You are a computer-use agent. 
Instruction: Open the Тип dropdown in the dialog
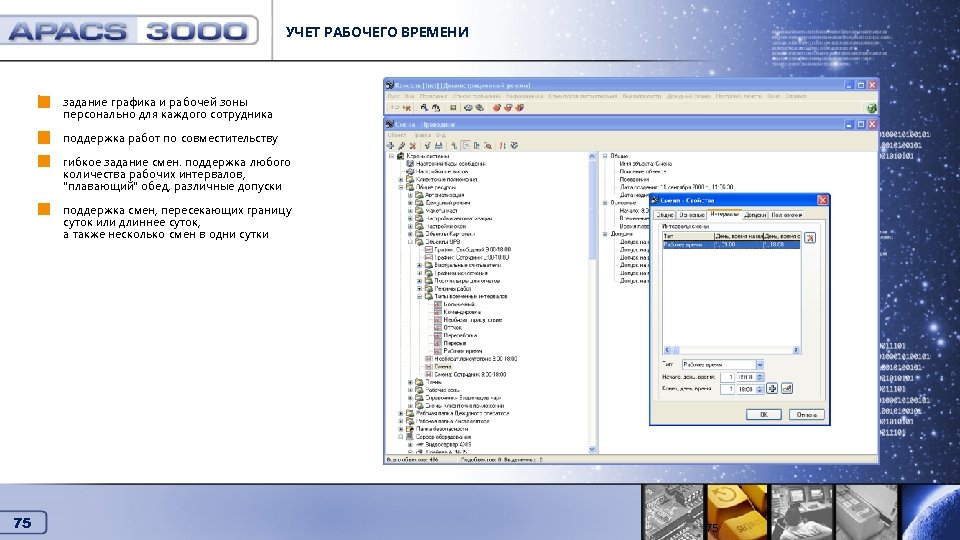pos(759,365)
